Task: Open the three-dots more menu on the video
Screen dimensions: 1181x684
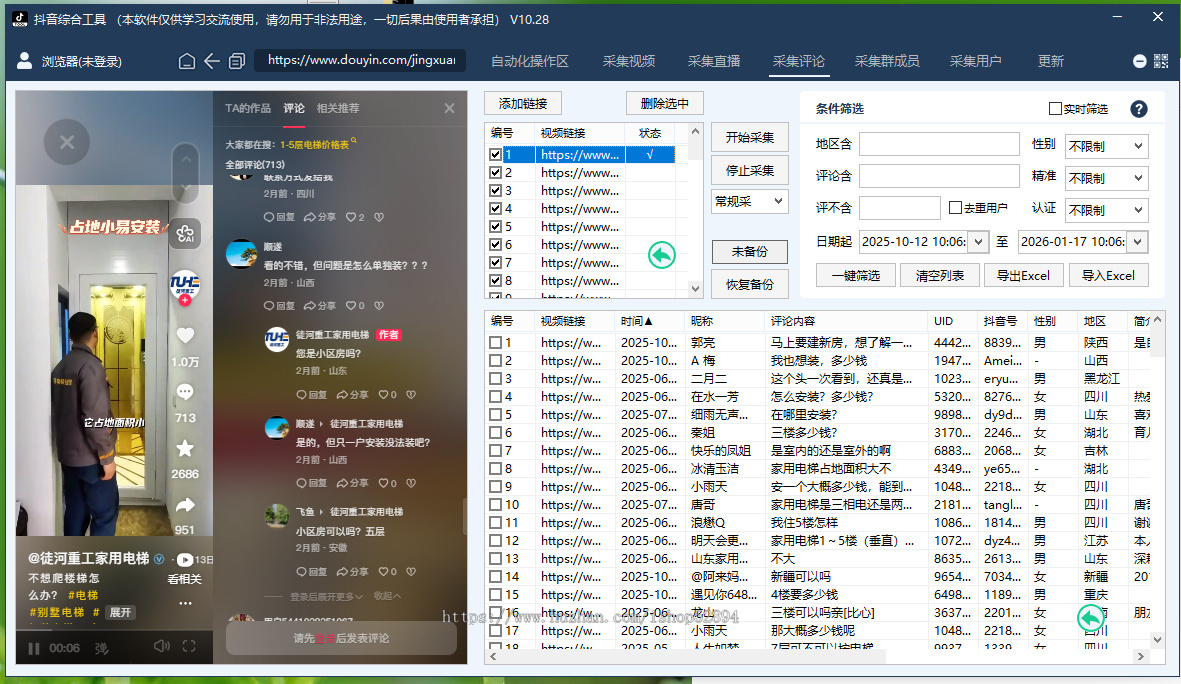Action: pyautogui.click(x=185, y=603)
